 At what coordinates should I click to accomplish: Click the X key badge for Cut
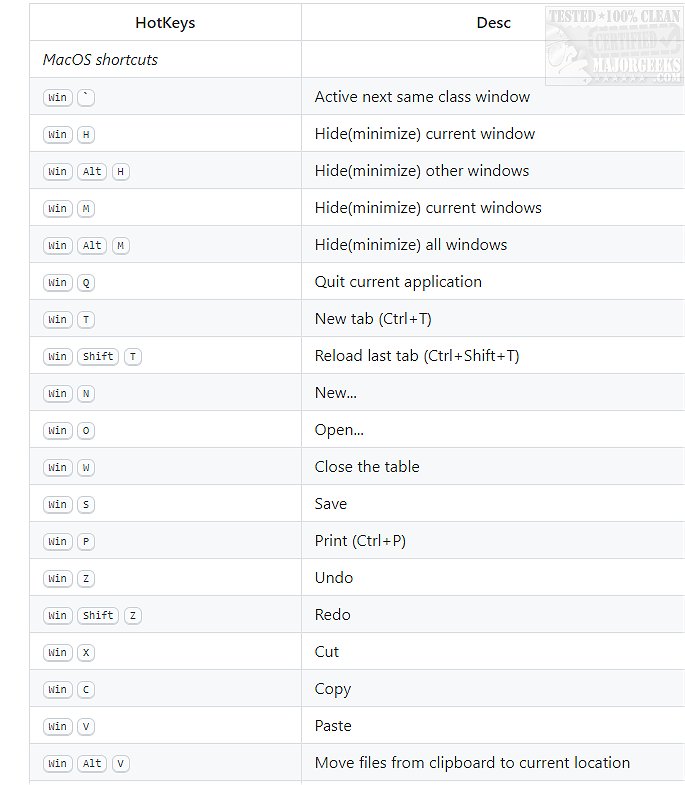[x=86, y=653]
